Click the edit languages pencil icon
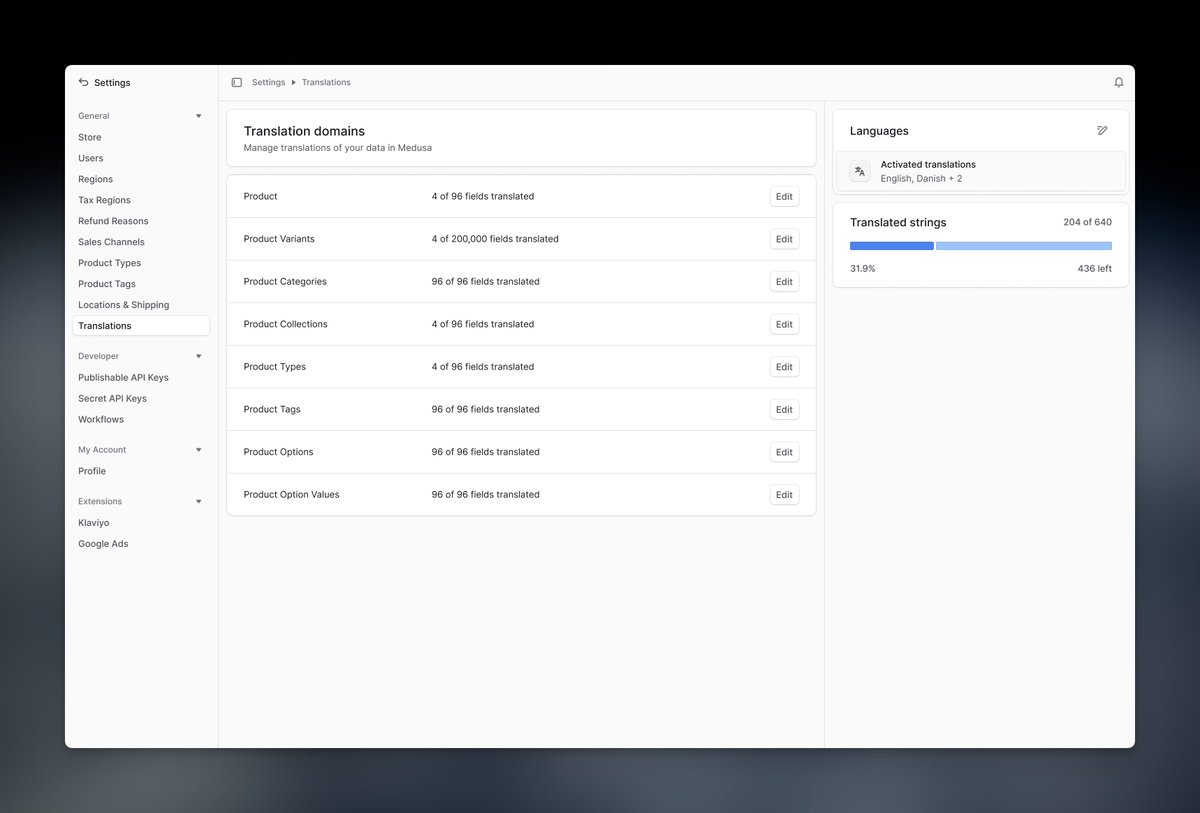Image resolution: width=1200 pixels, height=813 pixels. coord(1102,130)
